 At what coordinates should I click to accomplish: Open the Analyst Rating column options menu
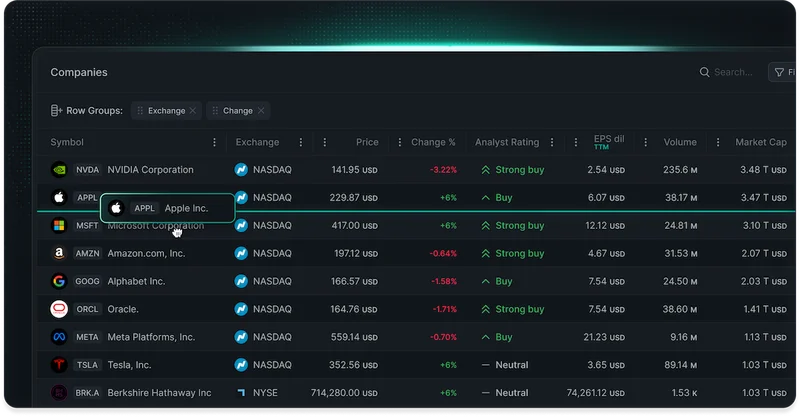[x=551, y=143]
